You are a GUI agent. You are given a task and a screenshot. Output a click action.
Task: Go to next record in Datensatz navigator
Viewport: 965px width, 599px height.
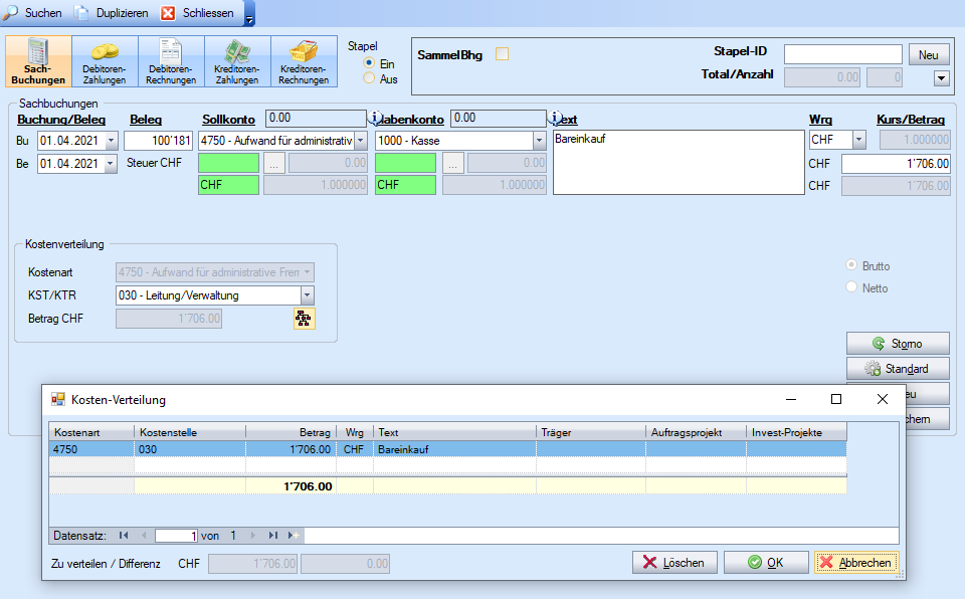coord(253,536)
